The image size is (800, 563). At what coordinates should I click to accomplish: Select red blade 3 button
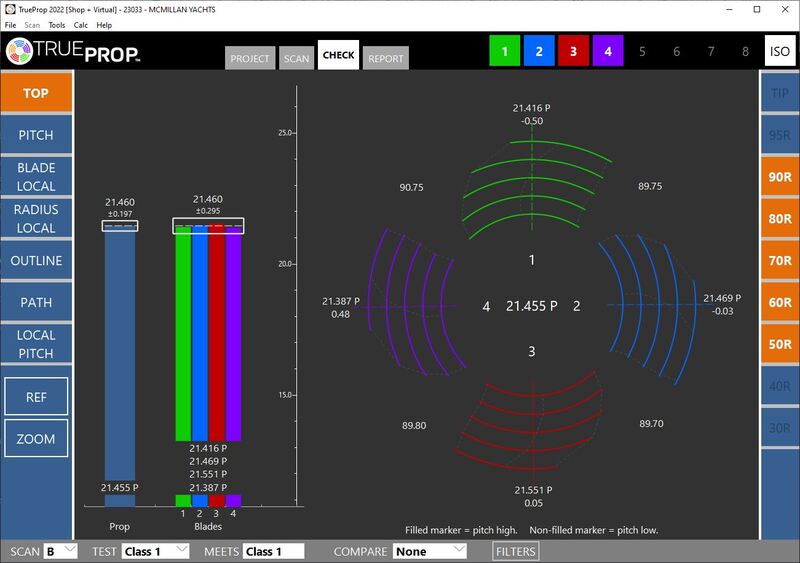573,51
